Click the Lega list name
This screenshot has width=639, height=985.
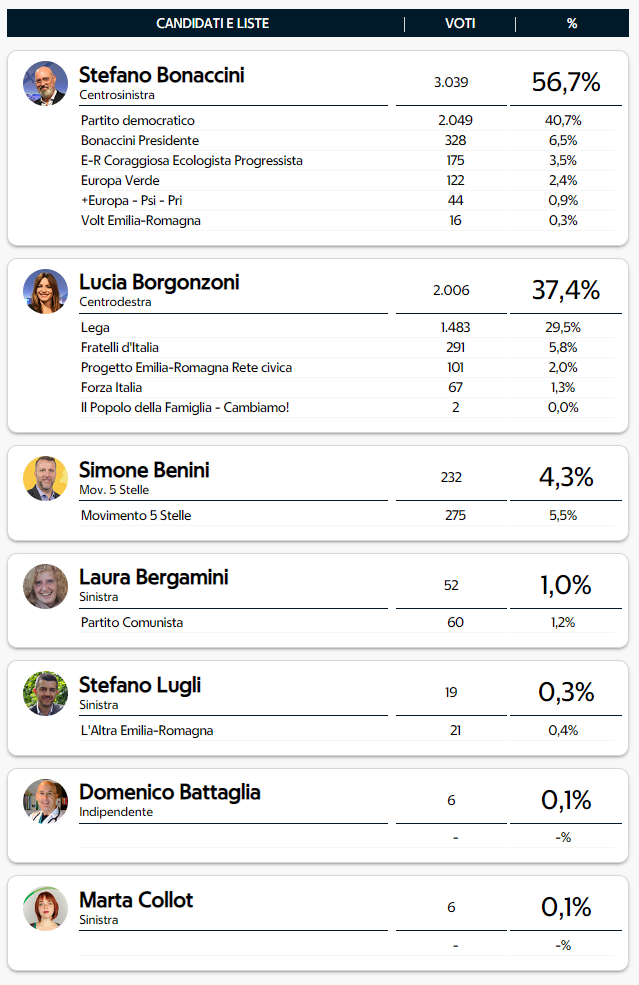click(95, 328)
